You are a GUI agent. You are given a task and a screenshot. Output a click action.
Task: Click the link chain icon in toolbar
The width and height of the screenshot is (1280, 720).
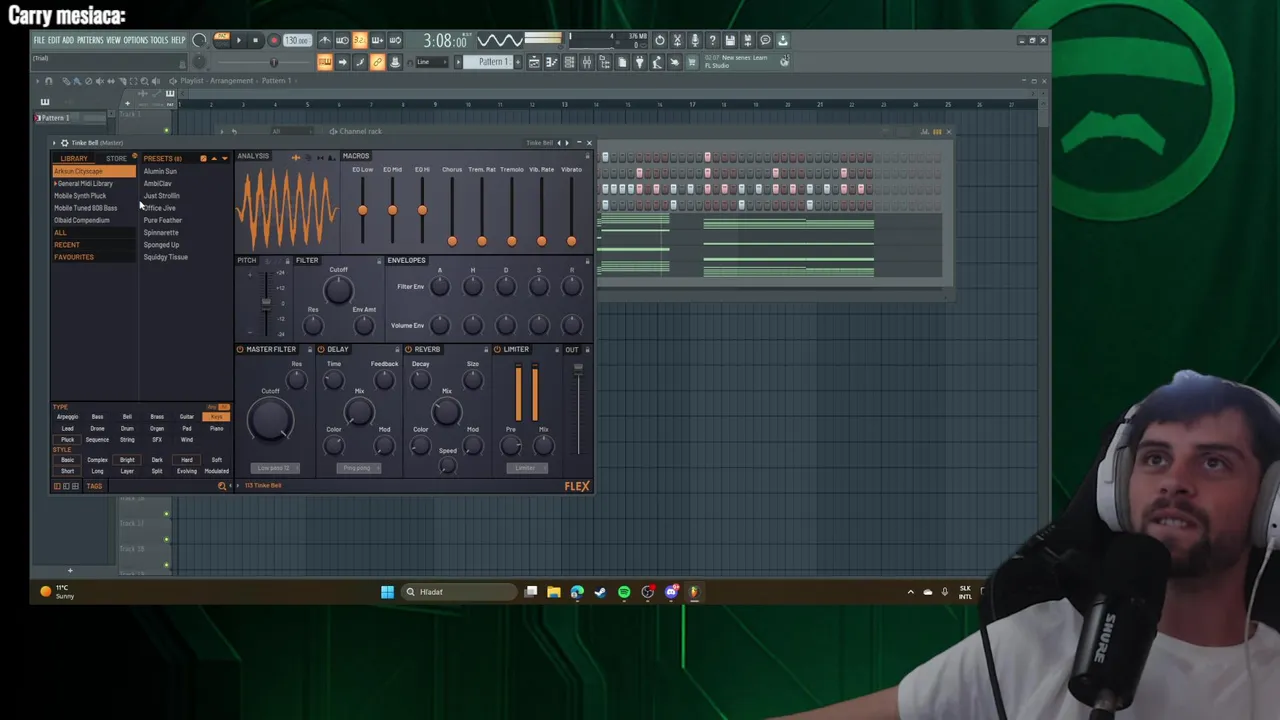coord(377,62)
